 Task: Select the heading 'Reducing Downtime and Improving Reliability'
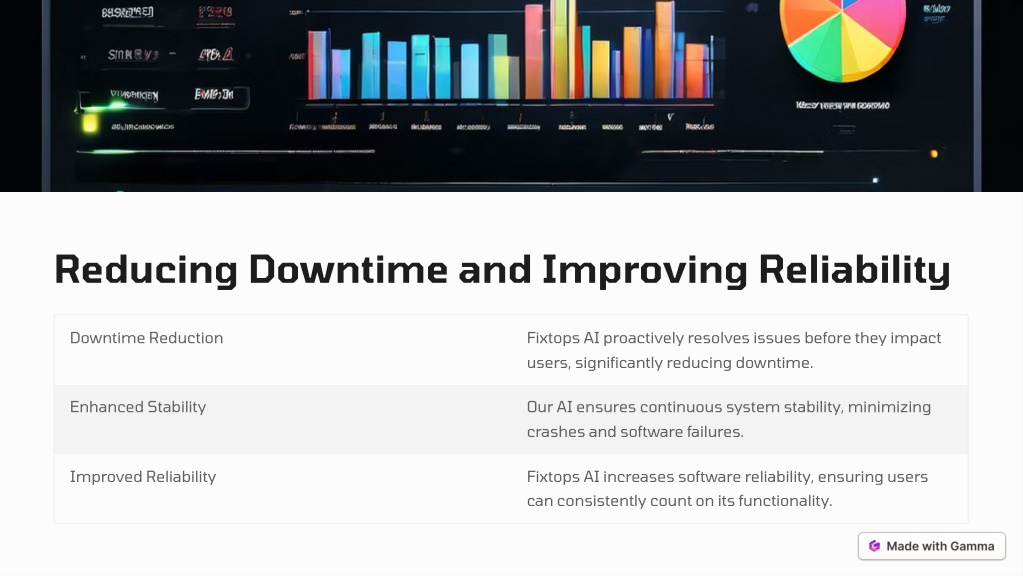[502, 270]
